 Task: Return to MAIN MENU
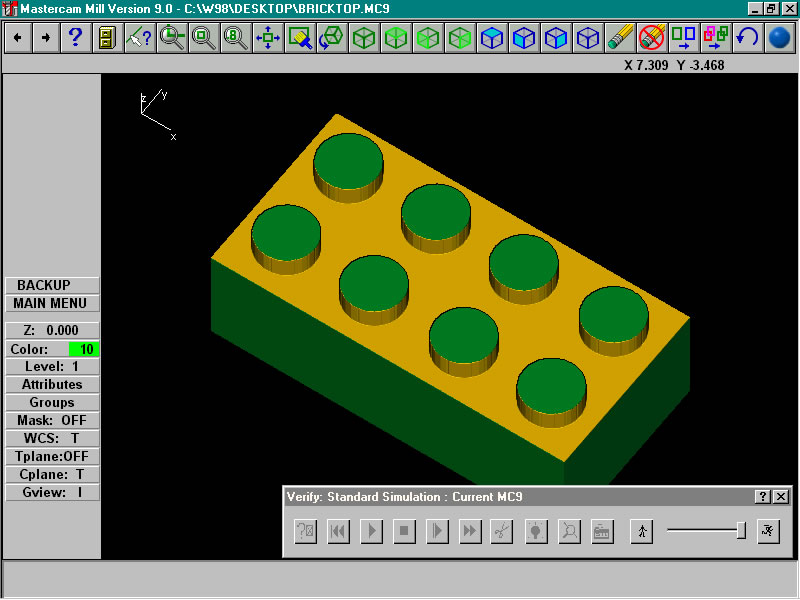click(52, 304)
